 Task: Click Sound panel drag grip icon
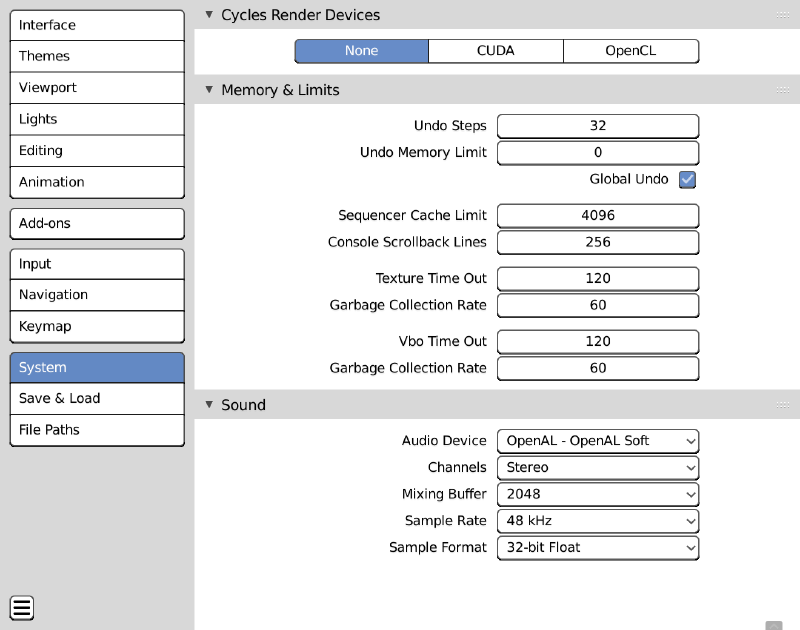pyautogui.click(x=783, y=405)
